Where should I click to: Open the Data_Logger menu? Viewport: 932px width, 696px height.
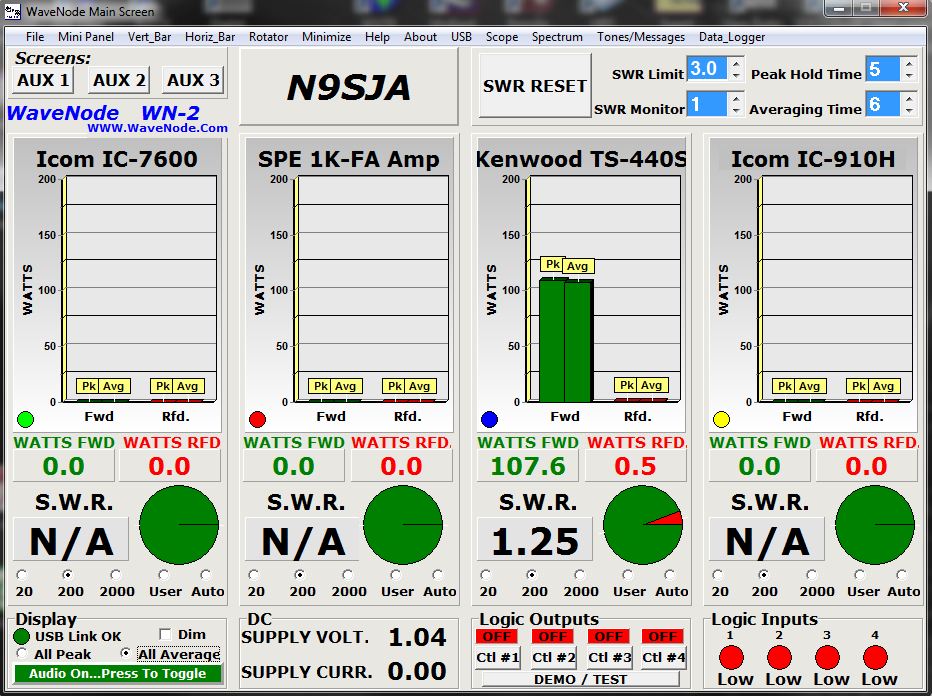pyautogui.click(x=731, y=37)
